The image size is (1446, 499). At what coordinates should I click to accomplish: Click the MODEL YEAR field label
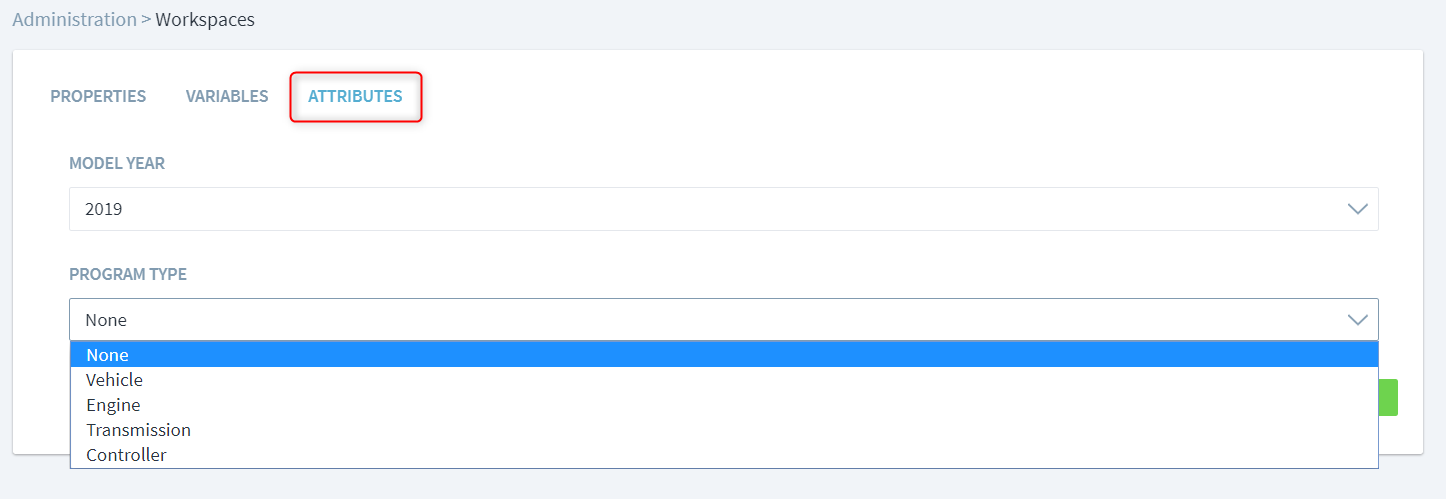[117, 163]
